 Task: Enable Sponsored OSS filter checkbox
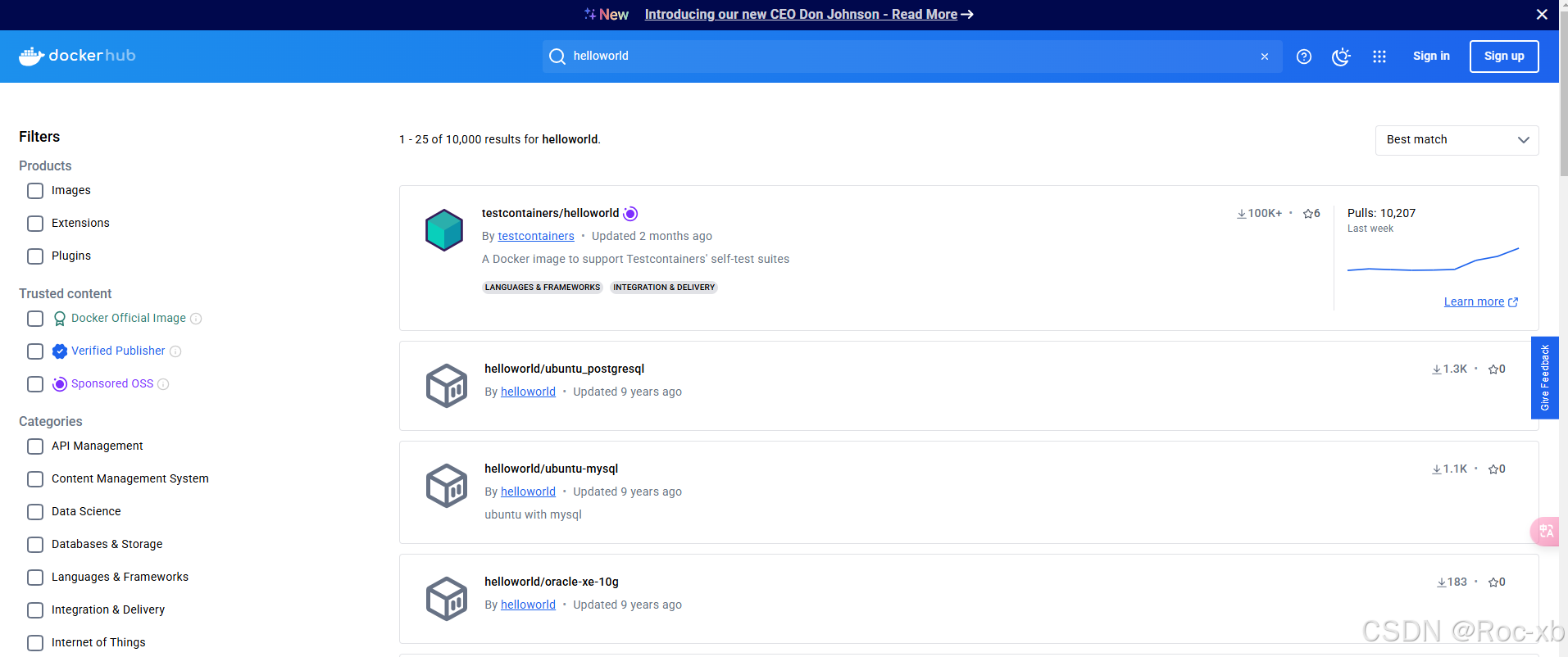(35, 384)
